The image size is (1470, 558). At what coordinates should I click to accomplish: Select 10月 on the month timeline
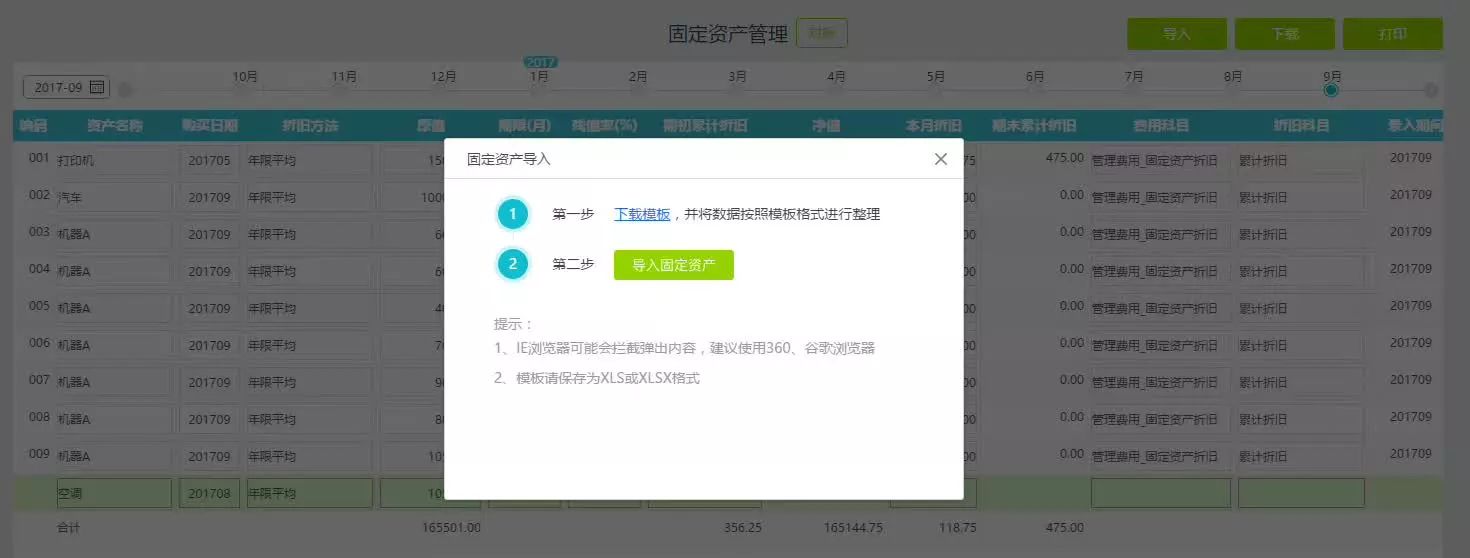(x=245, y=77)
